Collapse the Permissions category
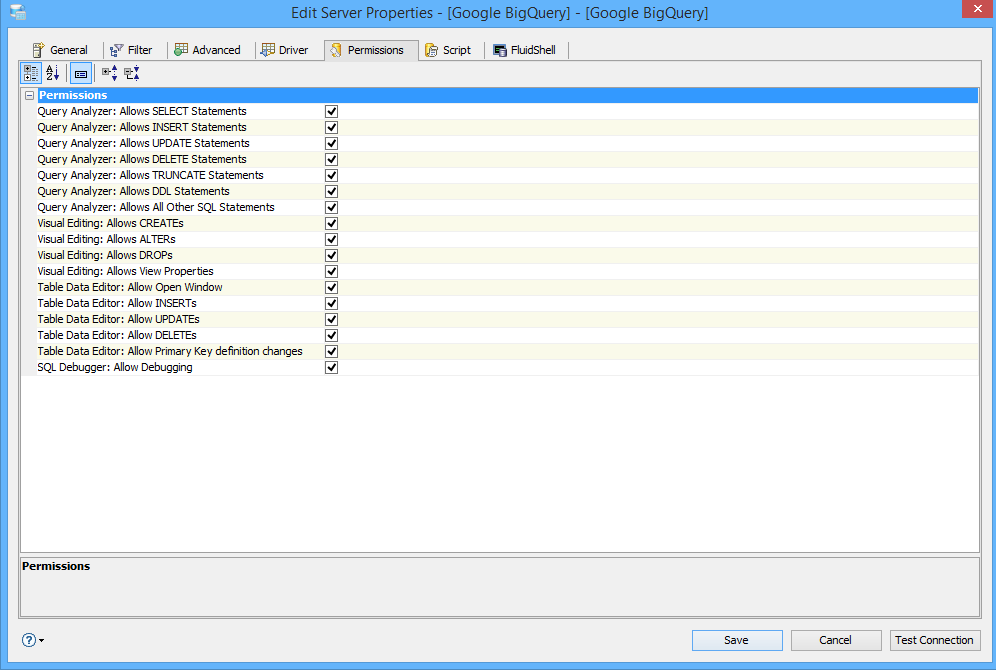The width and height of the screenshot is (996, 670). tap(29, 95)
